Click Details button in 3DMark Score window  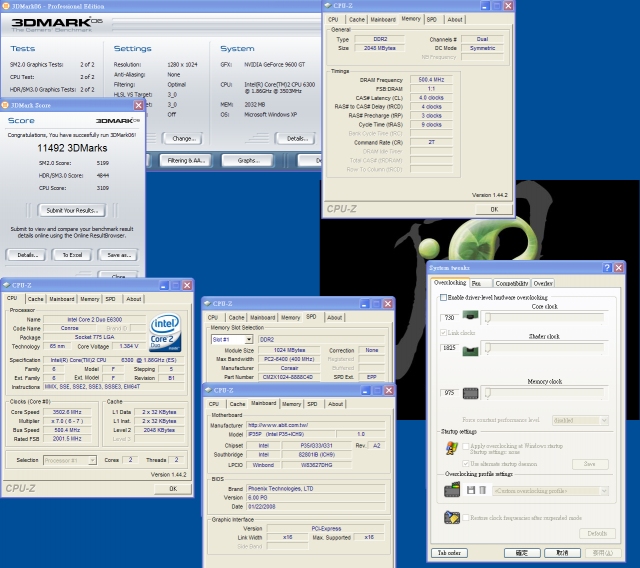point(27,255)
